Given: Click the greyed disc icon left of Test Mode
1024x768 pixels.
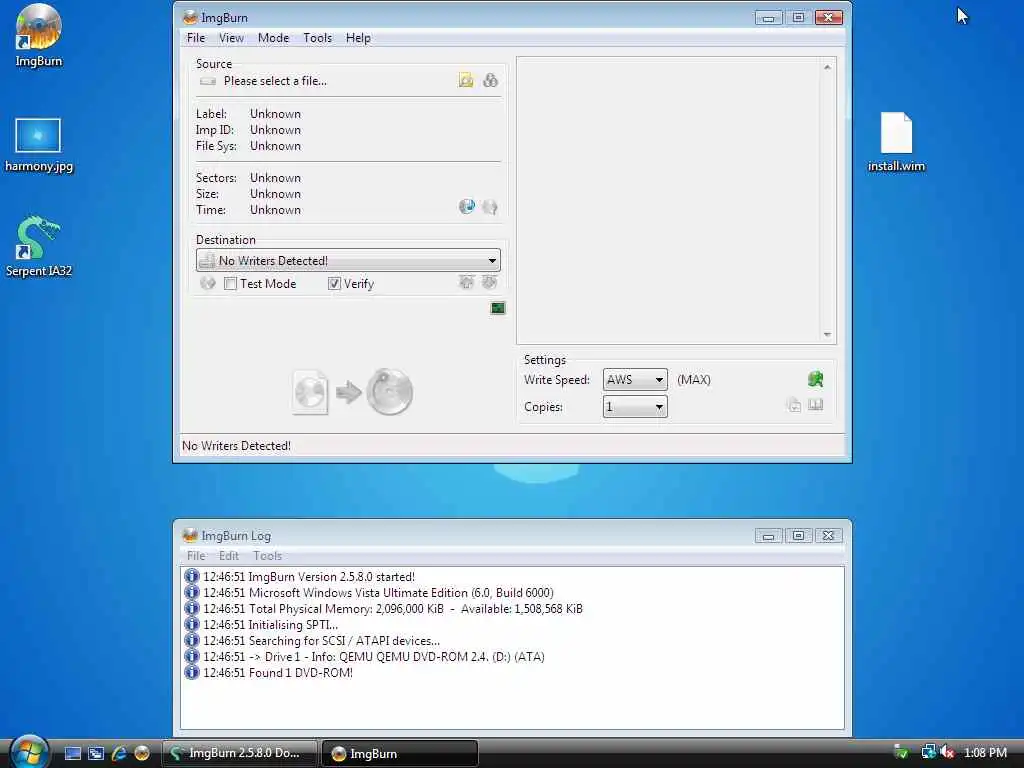Looking at the screenshot, I should [208, 283].
